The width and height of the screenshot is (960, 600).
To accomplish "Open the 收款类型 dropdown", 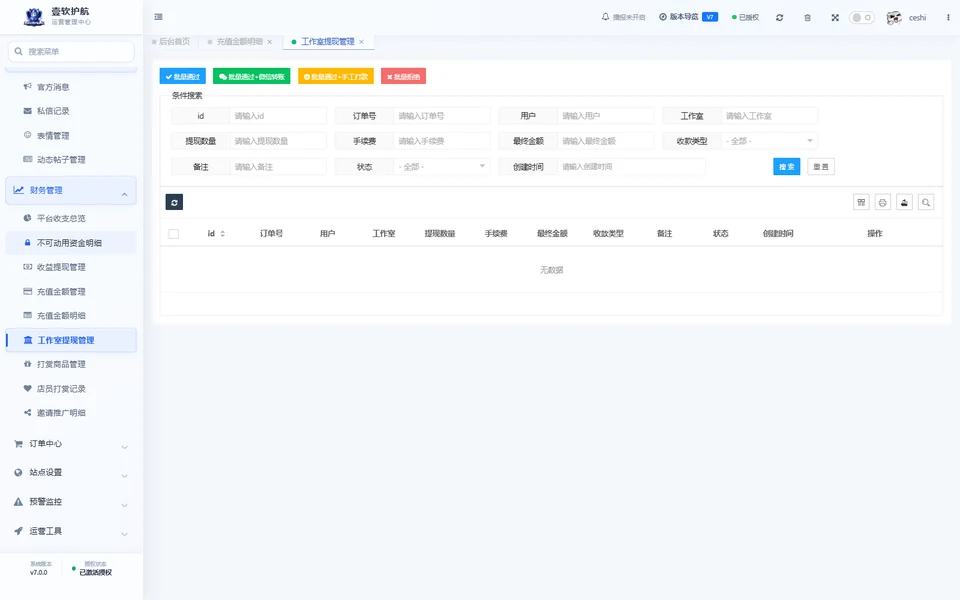I will [770, 141].
